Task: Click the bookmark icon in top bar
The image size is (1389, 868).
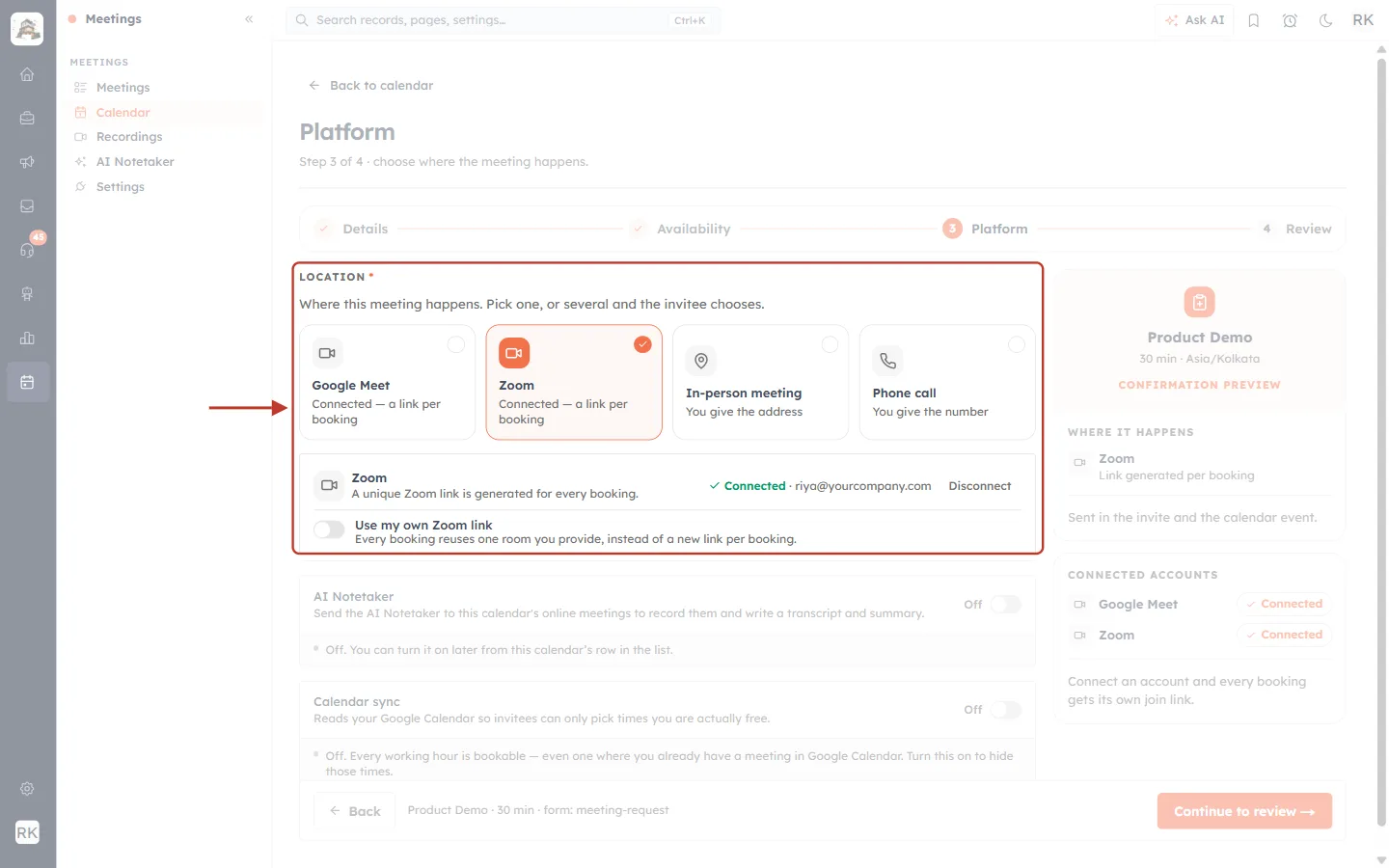Action: pyautogui.click(x=1254, y=20)
